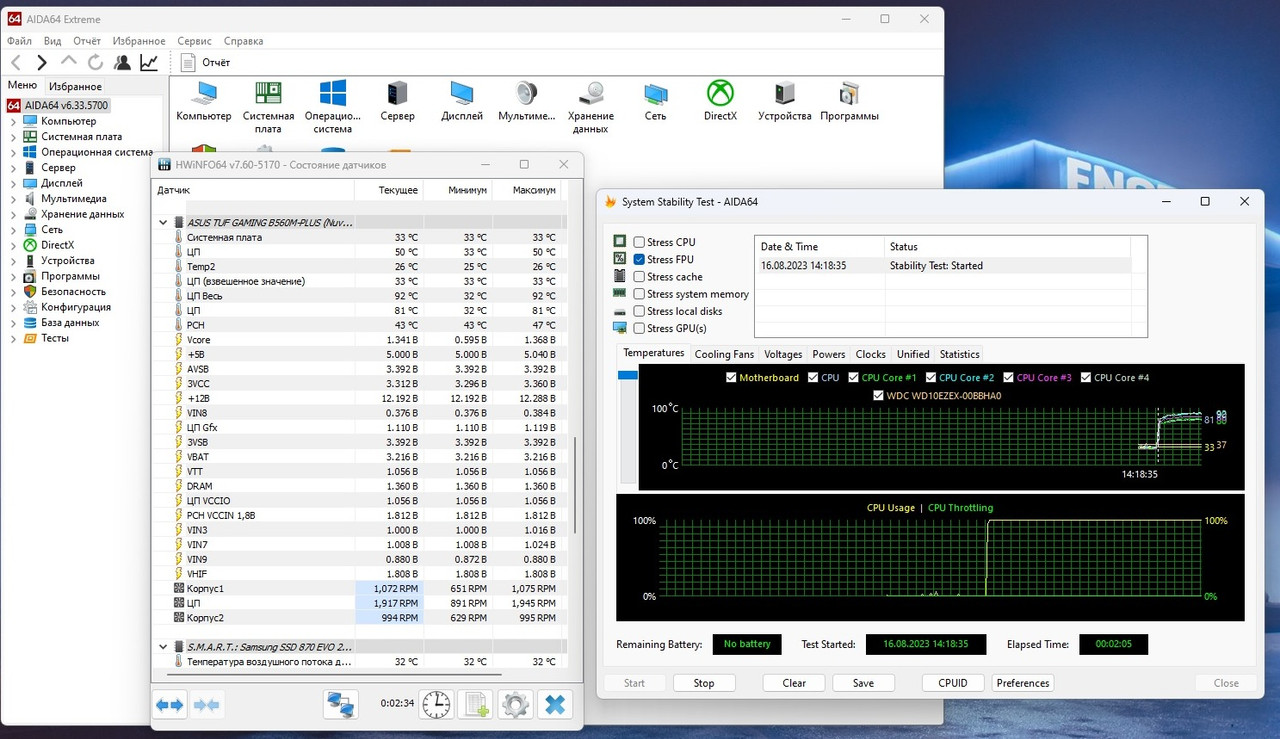1280x739 pixels.
Task: Open the Справка menu
Action: point(243,41)
